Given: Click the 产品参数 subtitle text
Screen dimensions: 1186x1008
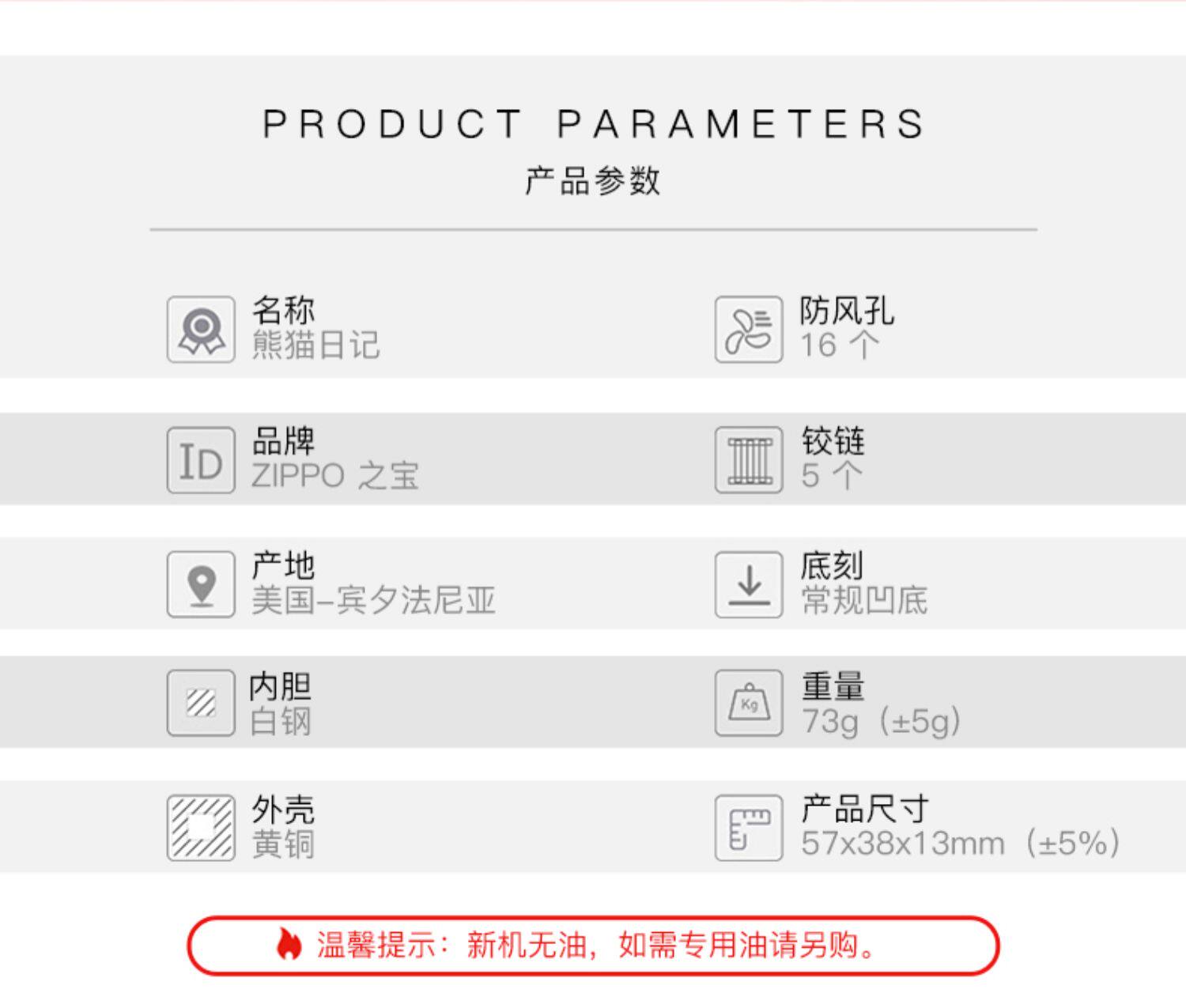Looking at the screenshot, I should click(593, 181).
